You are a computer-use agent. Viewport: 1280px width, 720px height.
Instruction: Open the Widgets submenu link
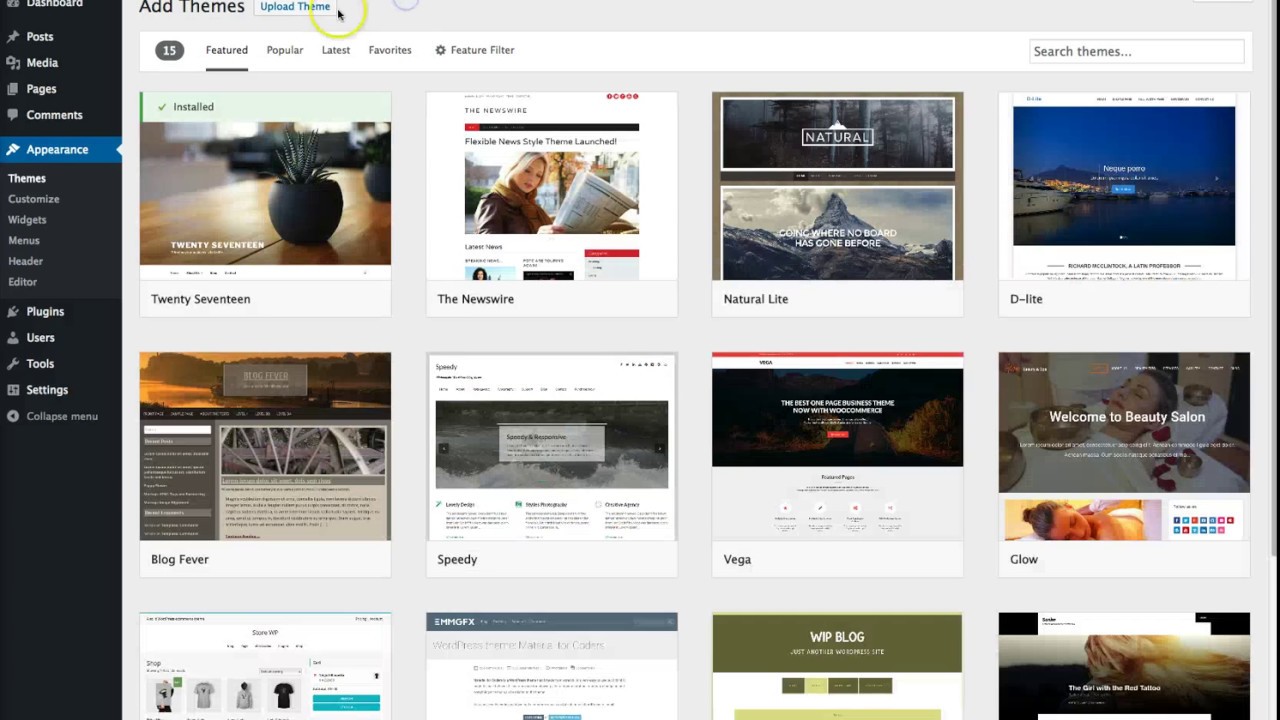pos(27,220)
